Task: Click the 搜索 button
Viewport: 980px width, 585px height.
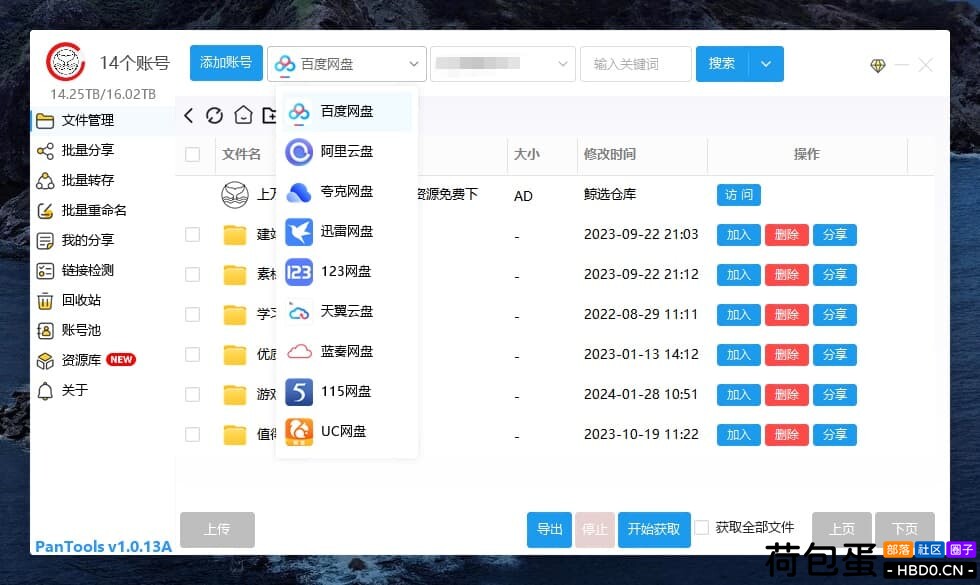Action: pos(722,64)
